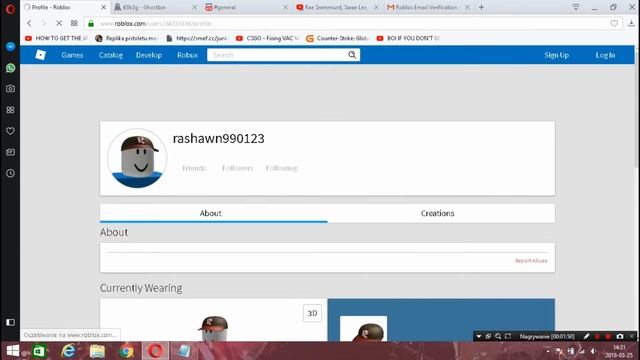Close the Profile - Roblox tab
This screenshot has height=360, width=640.
(x=104, y=7)
